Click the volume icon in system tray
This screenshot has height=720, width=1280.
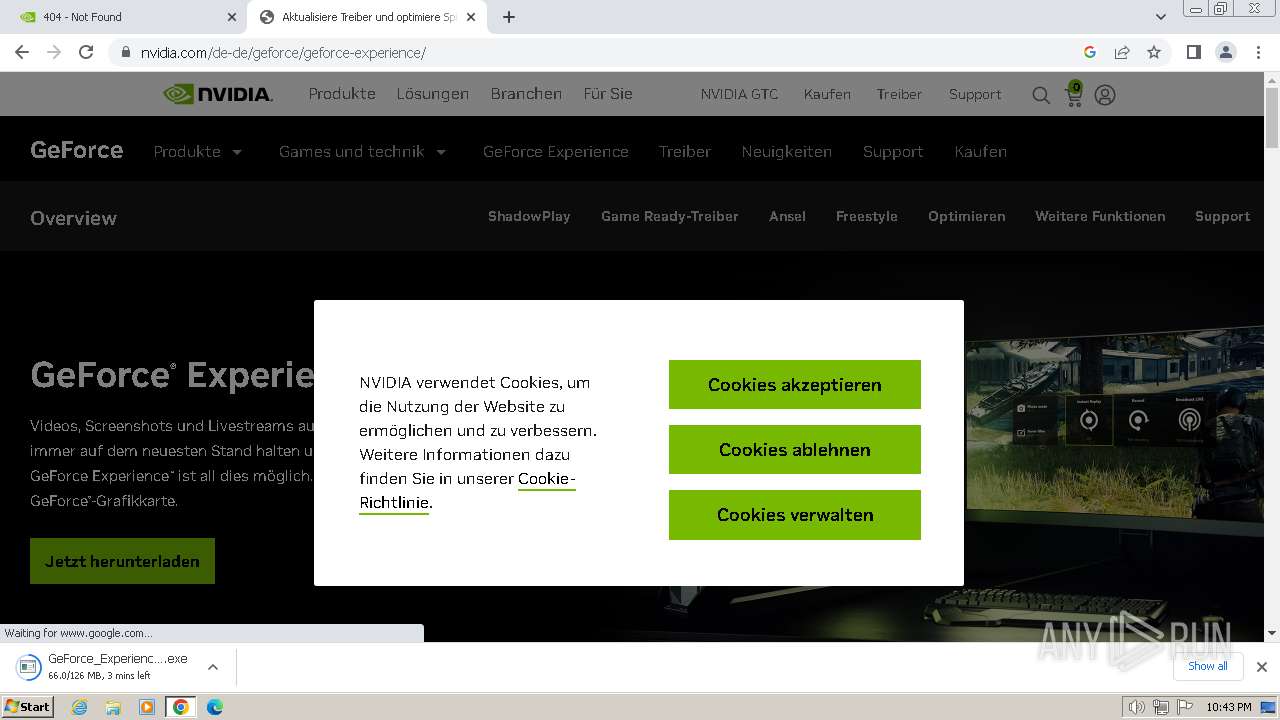click(x=1136, y=707)
